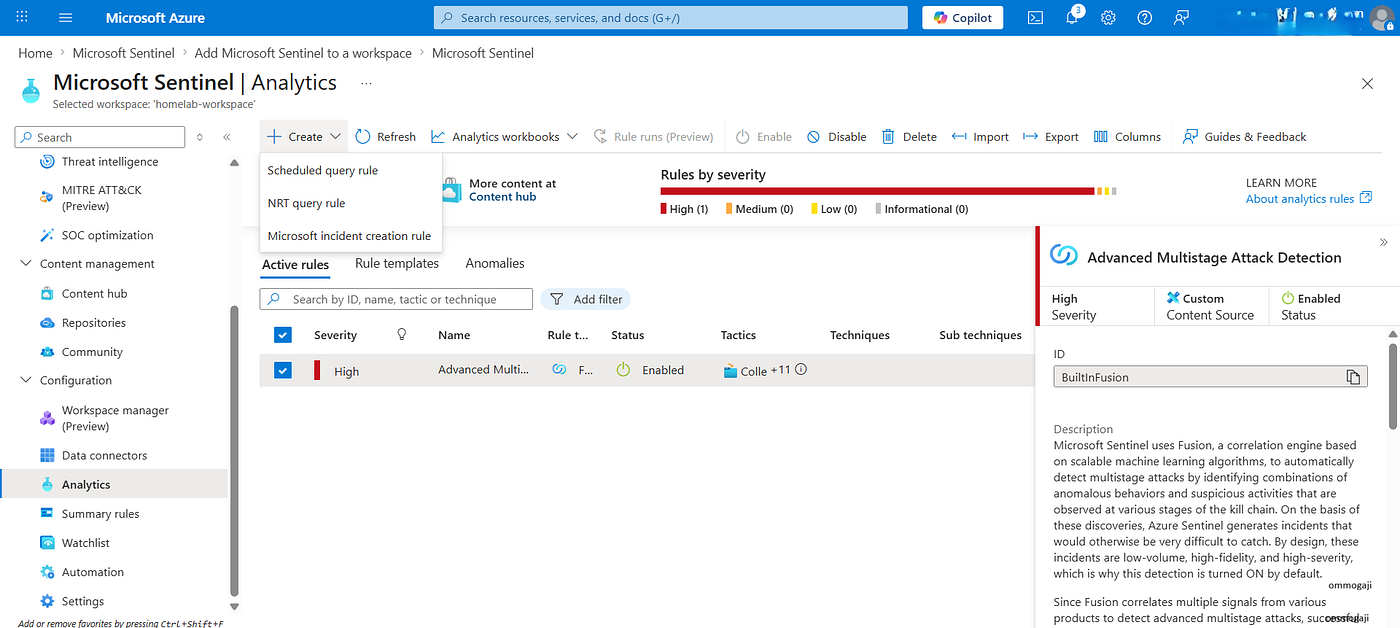Image resolution: width=1400 pixels, height=628 pixels.
Task: Click the Enable toolbar button
Action: pyautogui.click(x=764, y=137)
